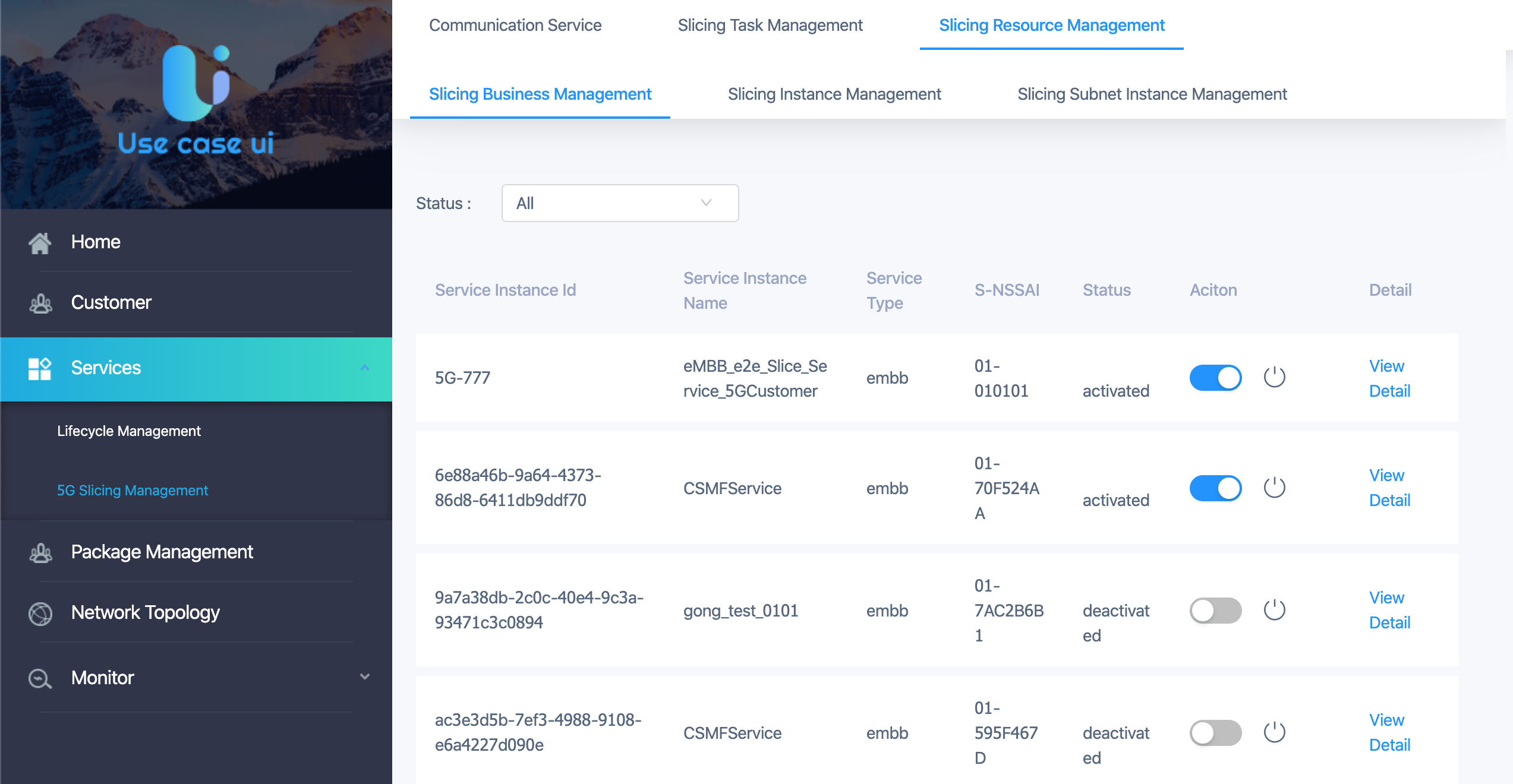
Task: Click Service Type column header
Action: (894, 290)
